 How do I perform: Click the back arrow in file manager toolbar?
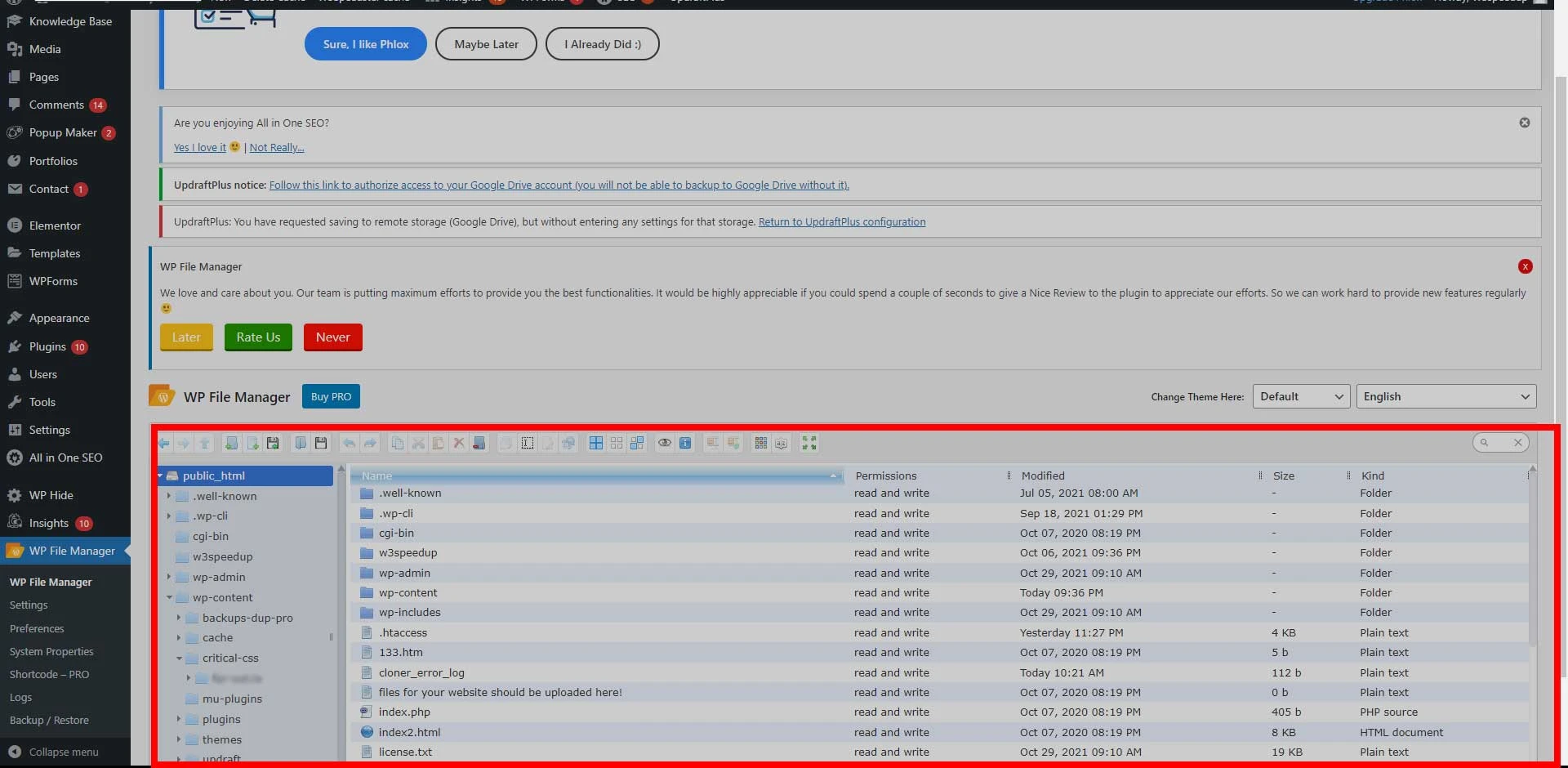[164, 443]
